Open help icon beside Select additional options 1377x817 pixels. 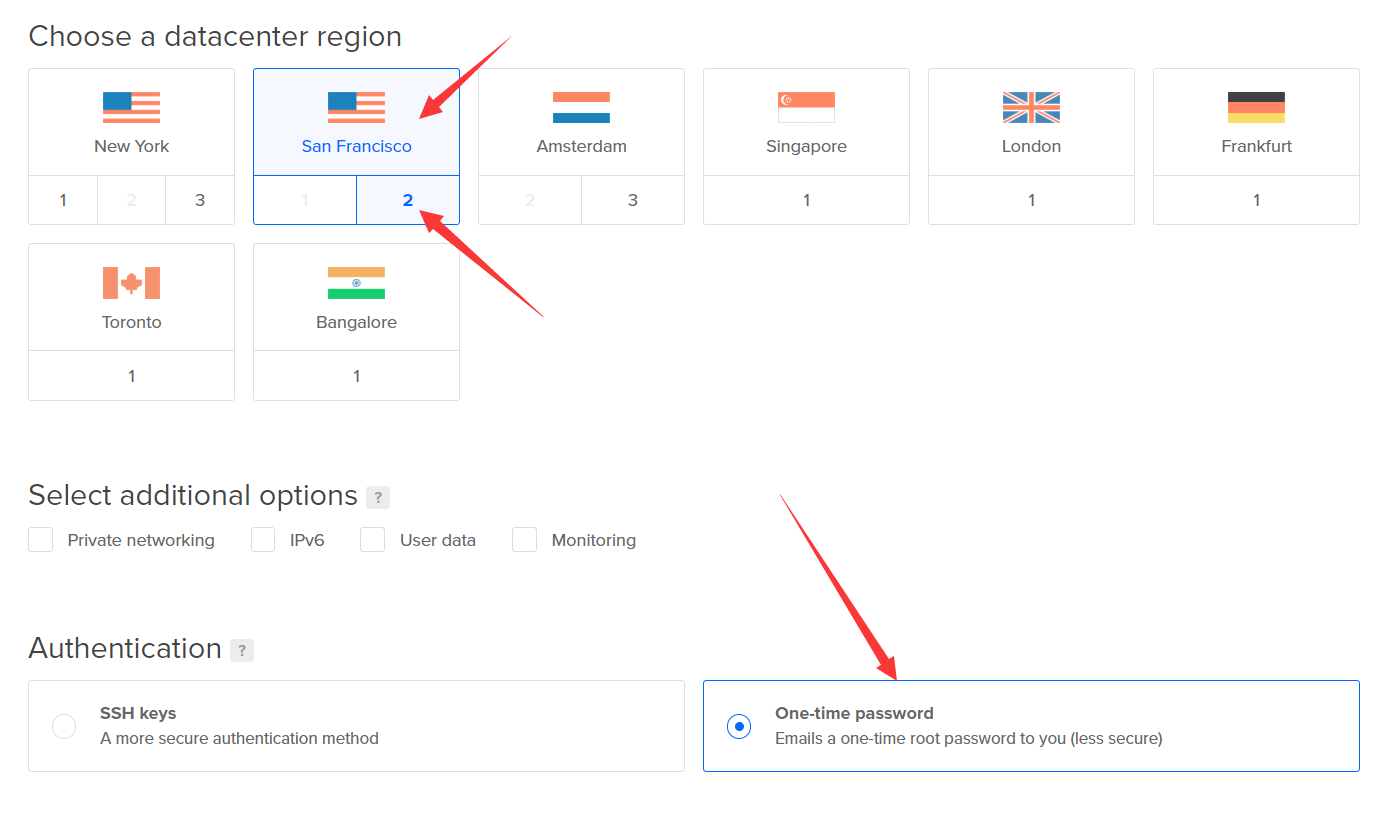[378, 497]
